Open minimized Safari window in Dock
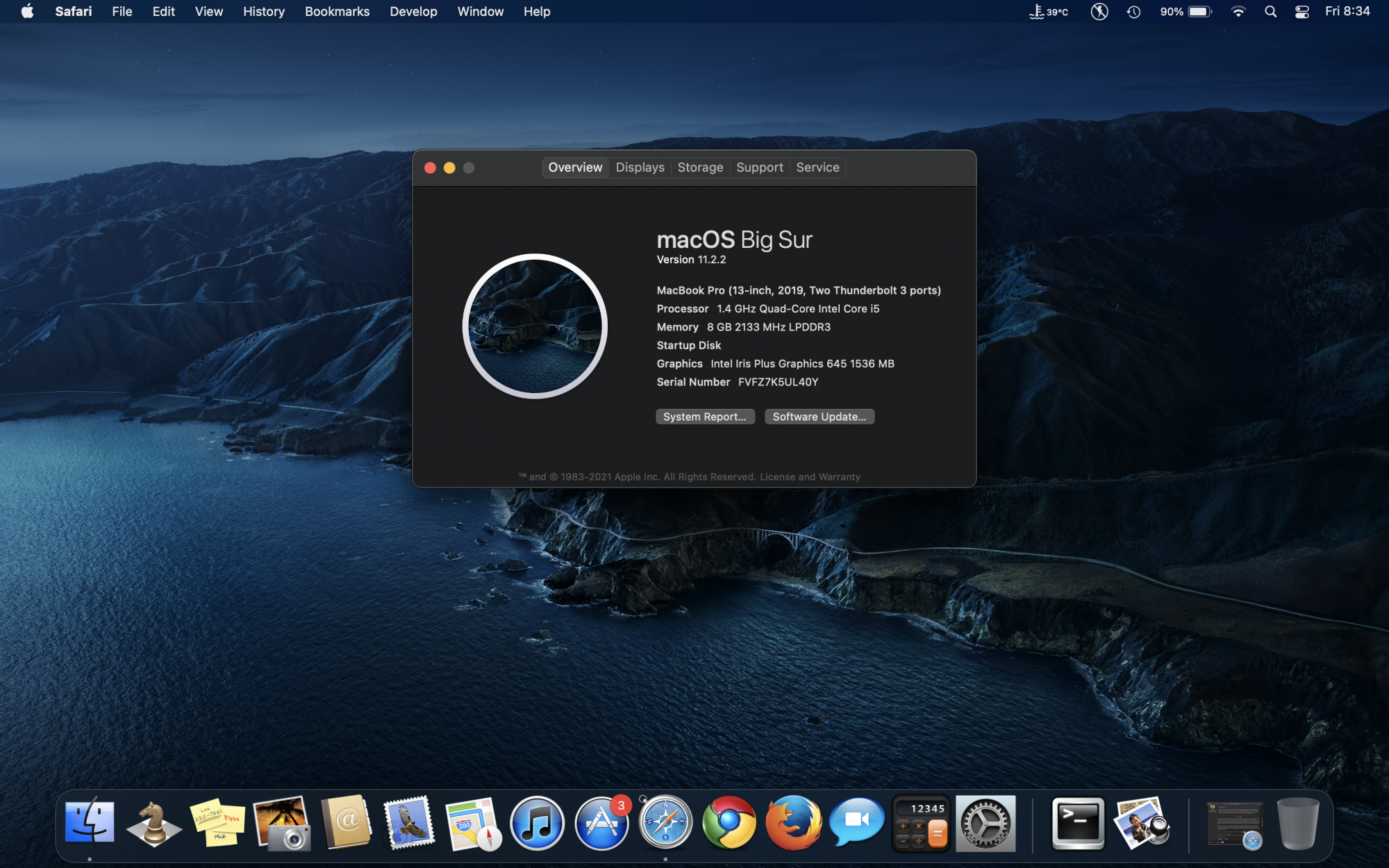The height and width of the screenshot is (868, 1389). 1235,825
